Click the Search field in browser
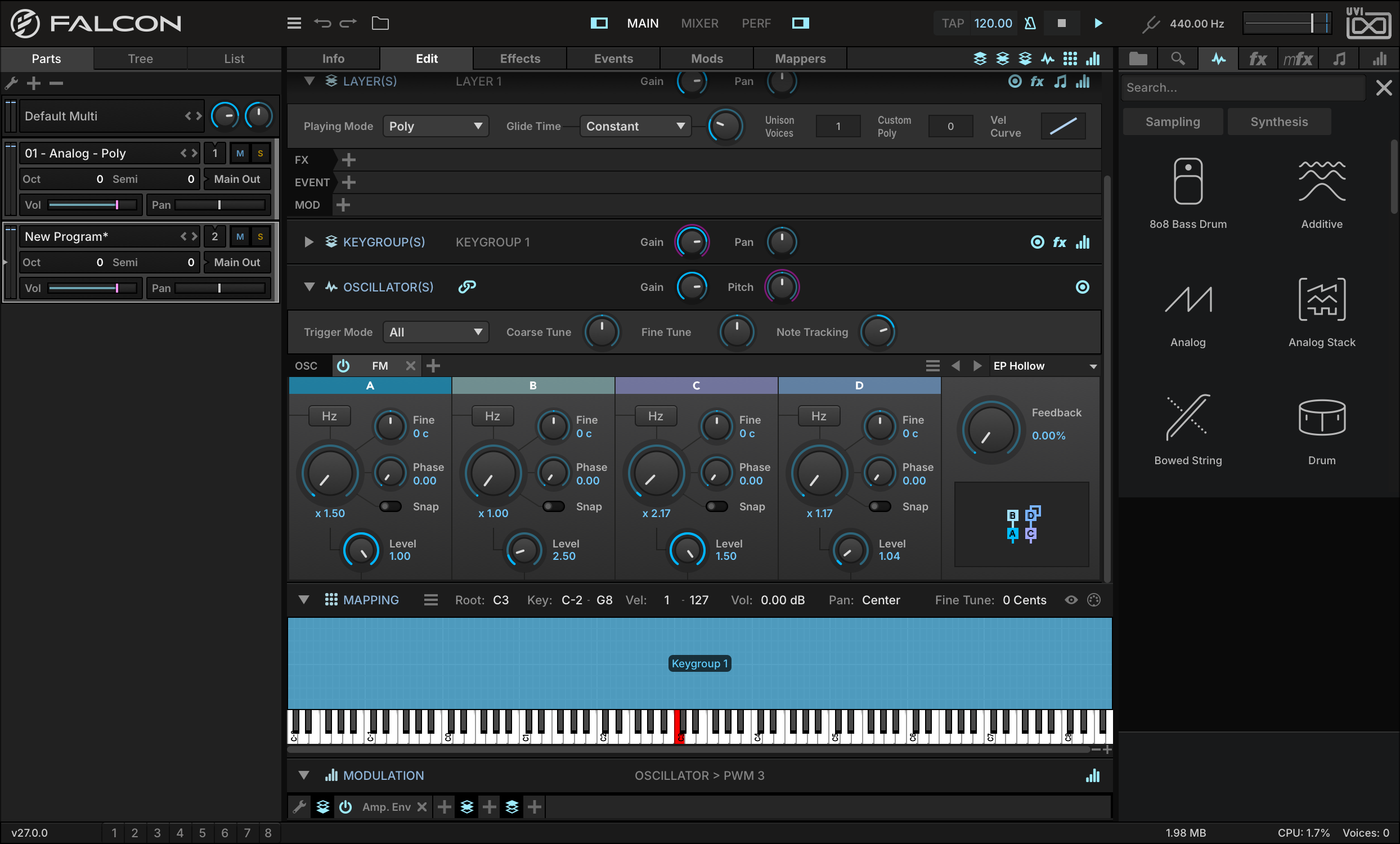The height and width of the screenshot is (844, 1400). (x=1243, y=87)
